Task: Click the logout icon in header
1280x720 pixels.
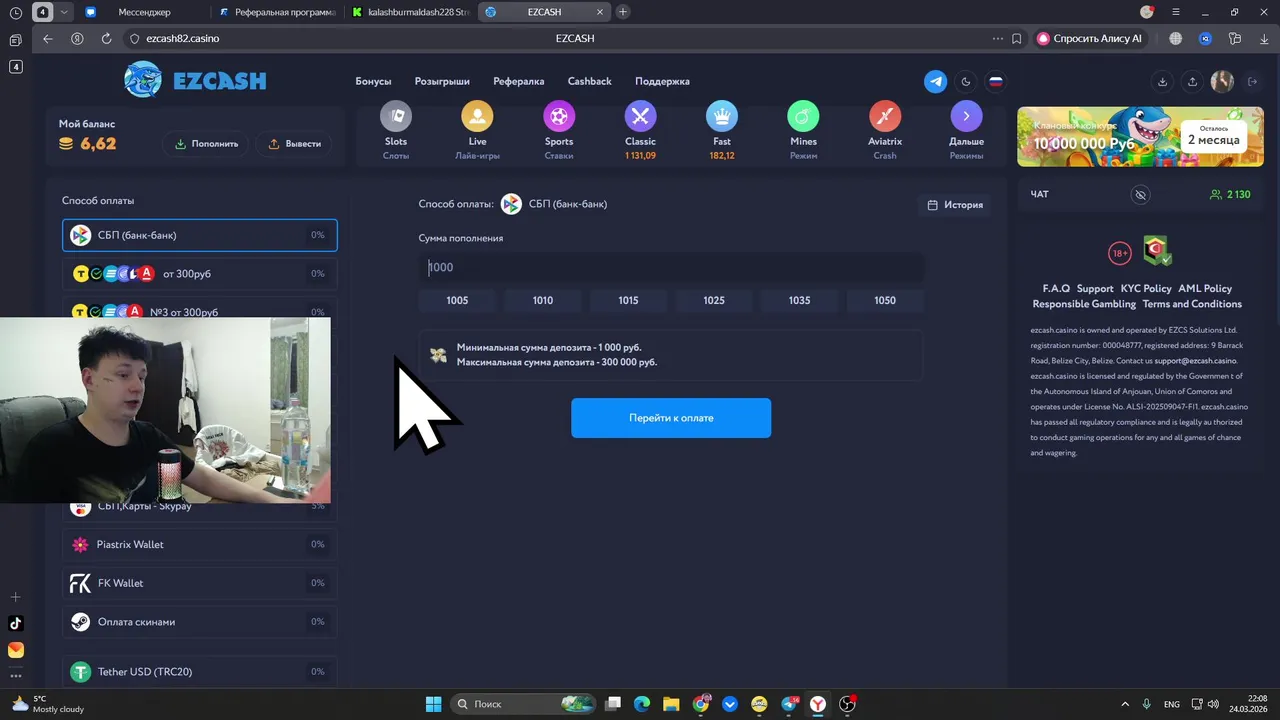Action: 1254,82
